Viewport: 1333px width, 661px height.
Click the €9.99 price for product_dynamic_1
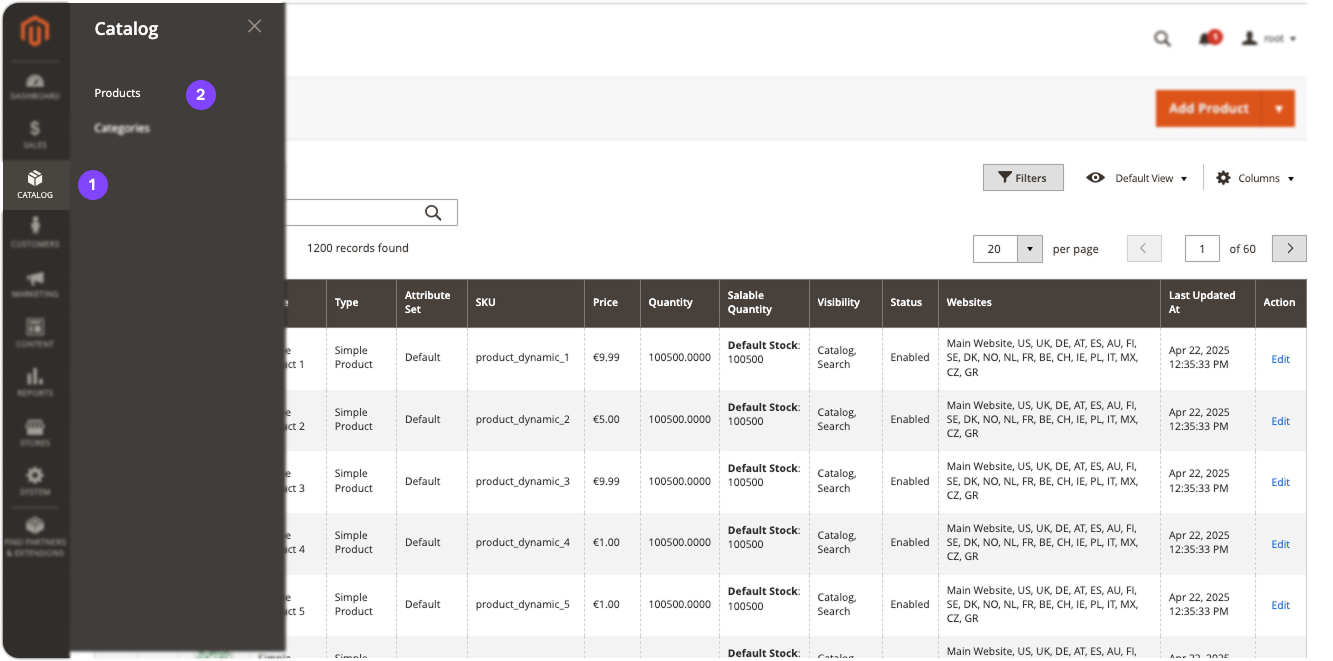606,358
